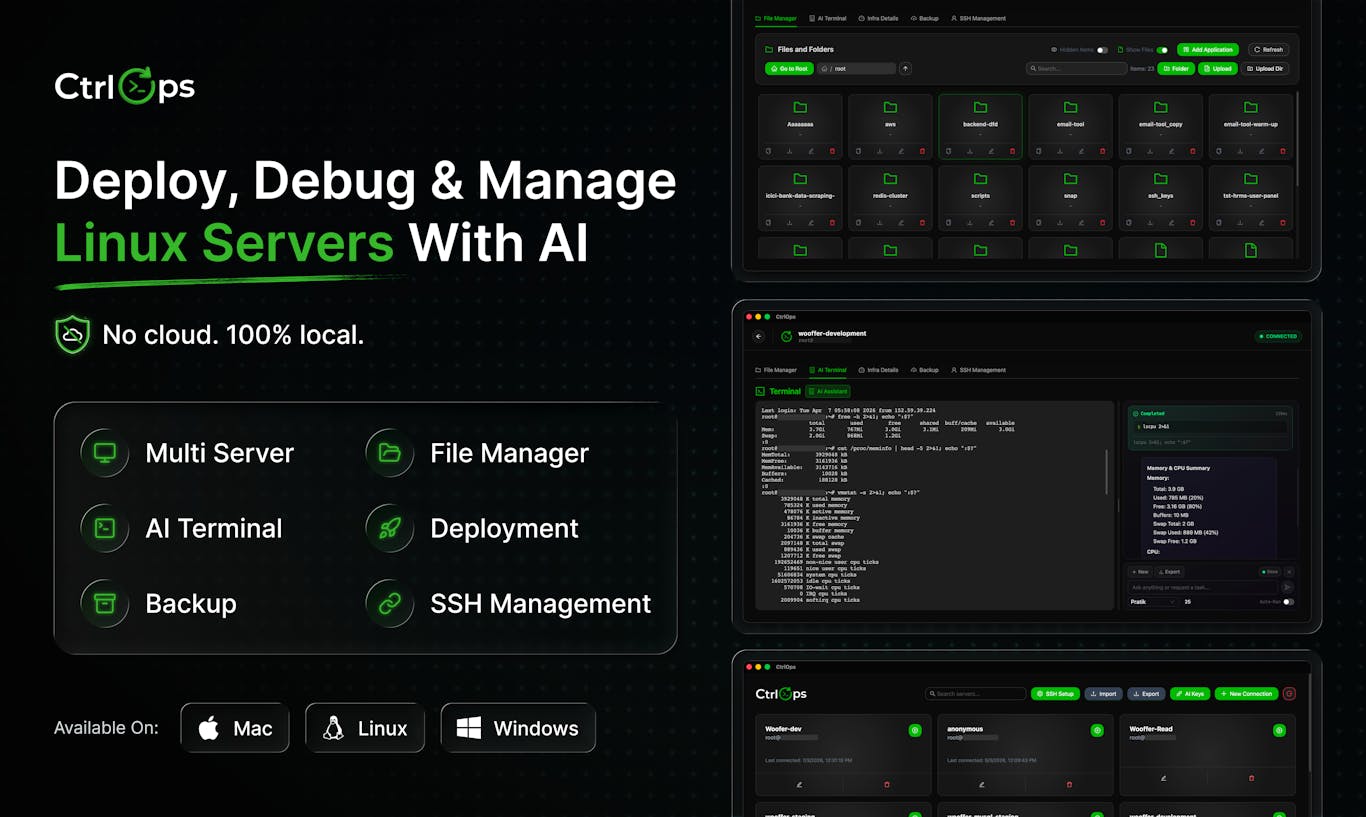
Task: Open the email-tool folder
Action: 1070,126
